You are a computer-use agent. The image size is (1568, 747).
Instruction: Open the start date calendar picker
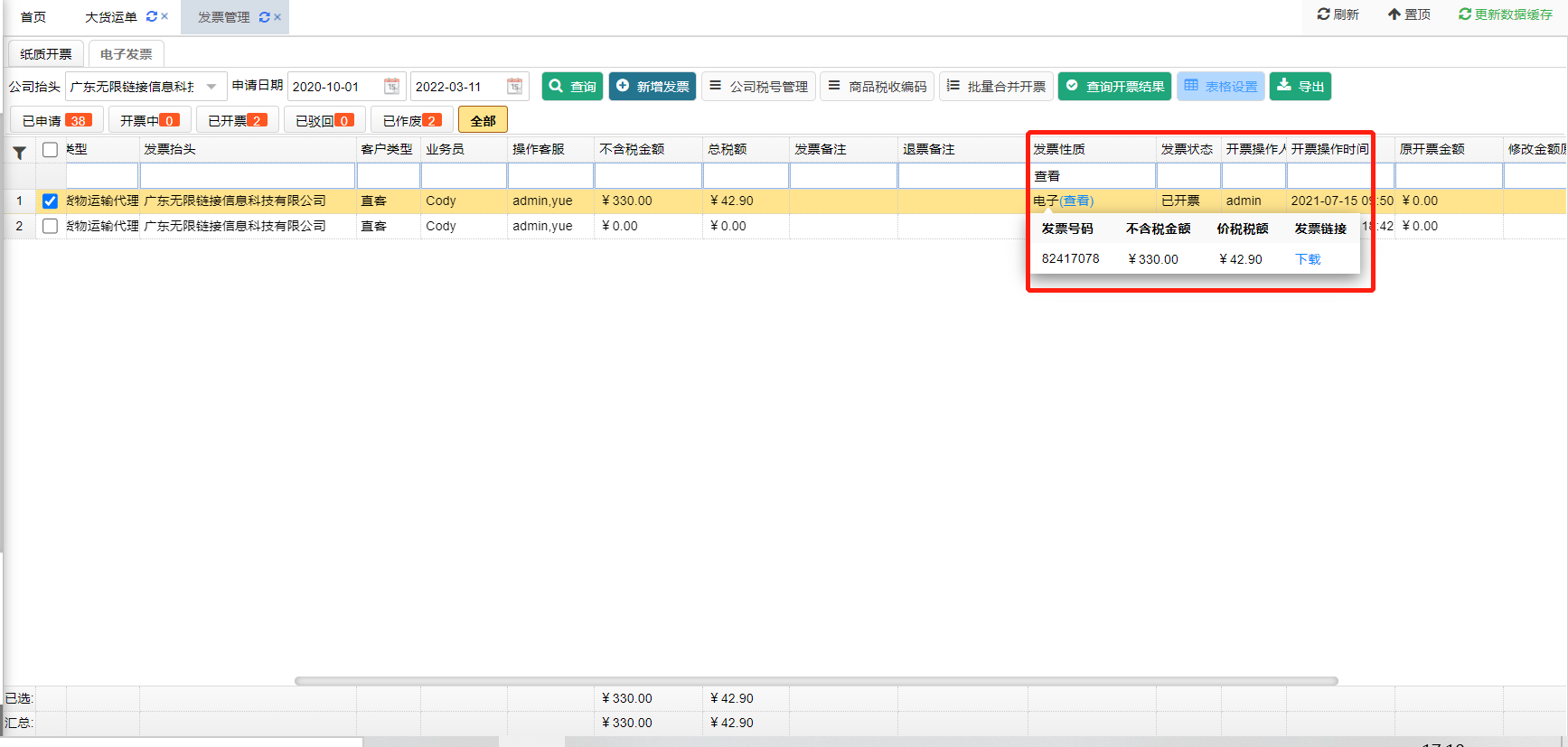pos(391,87)
